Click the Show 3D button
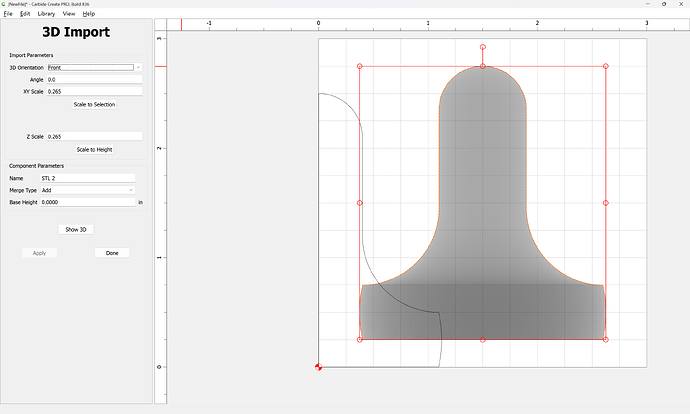The width and height of the screenshot is (690, 414). click(76, 229)
